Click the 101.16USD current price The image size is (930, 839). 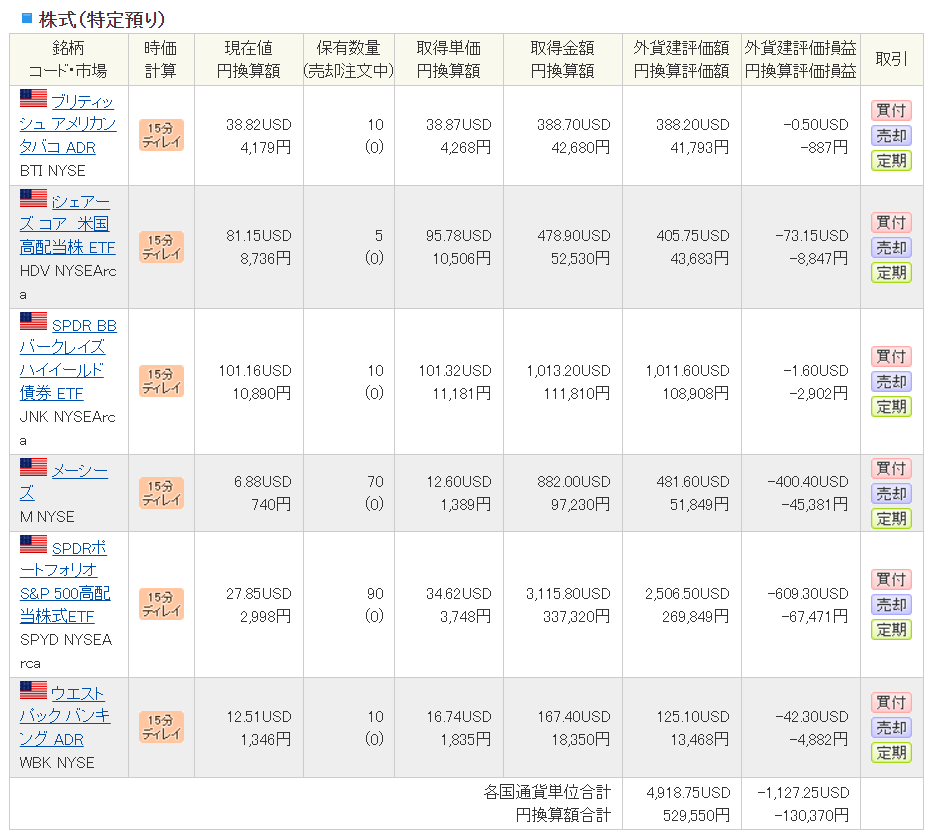(255, 371)
